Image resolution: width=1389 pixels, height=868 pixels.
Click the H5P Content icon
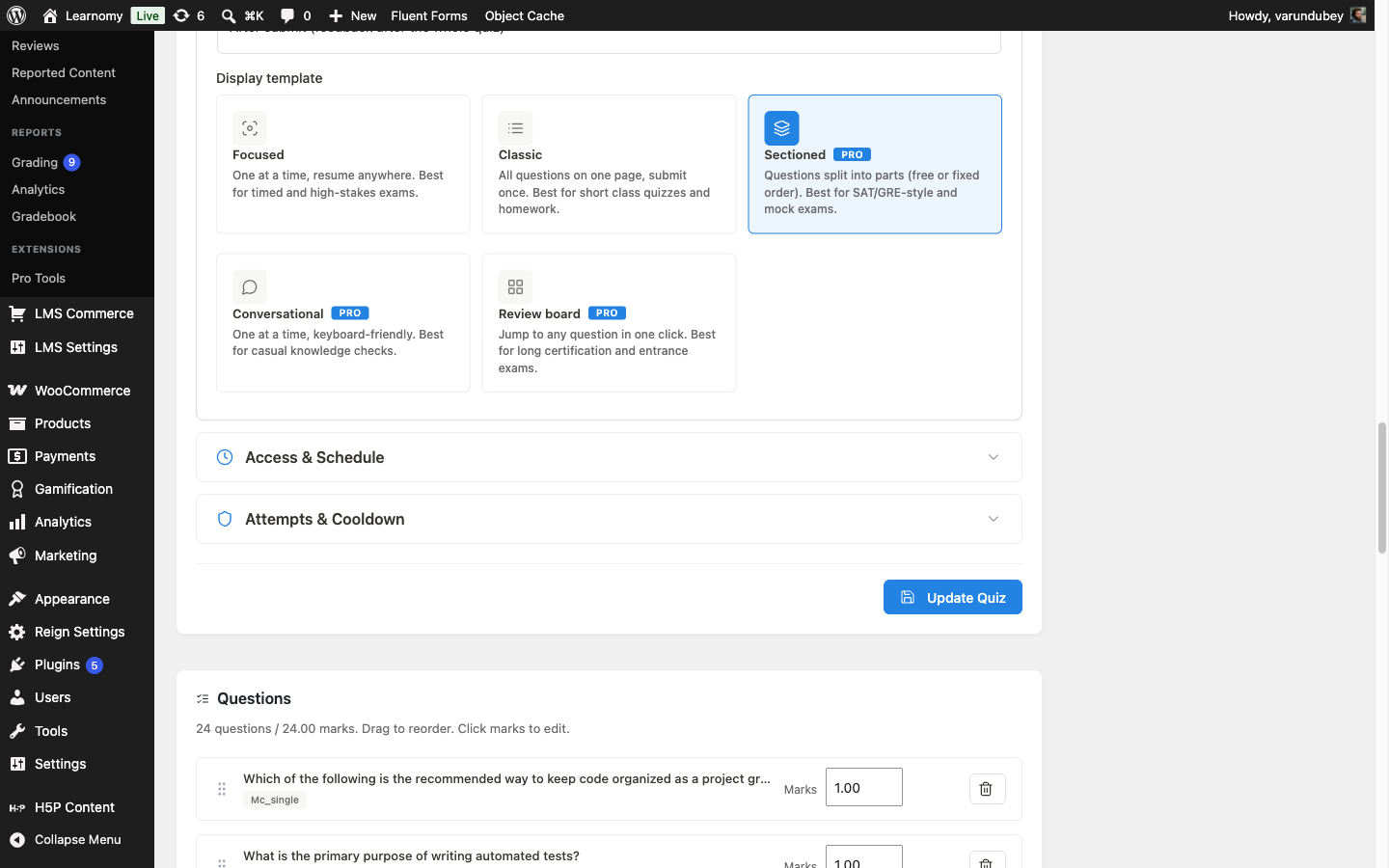pos(17,807)
